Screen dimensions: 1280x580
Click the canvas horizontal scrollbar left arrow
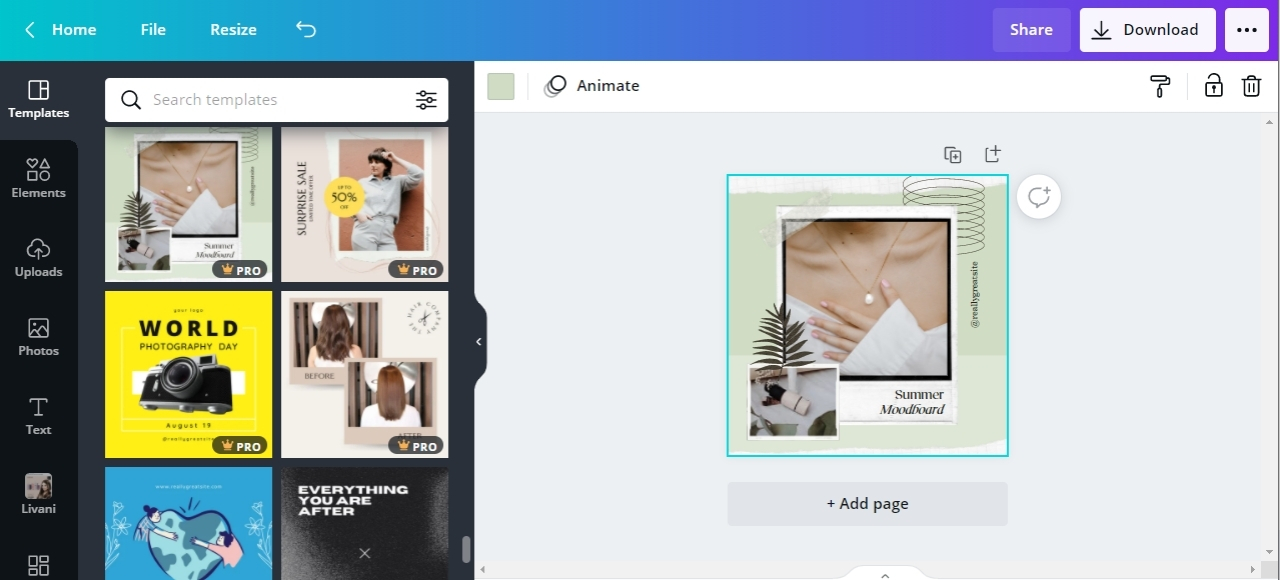(x=484, y=571)
